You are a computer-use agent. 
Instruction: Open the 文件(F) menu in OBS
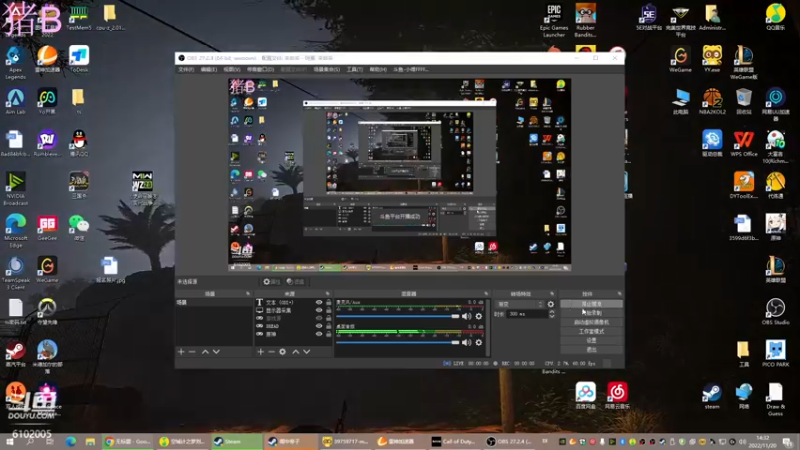point(186,69)
